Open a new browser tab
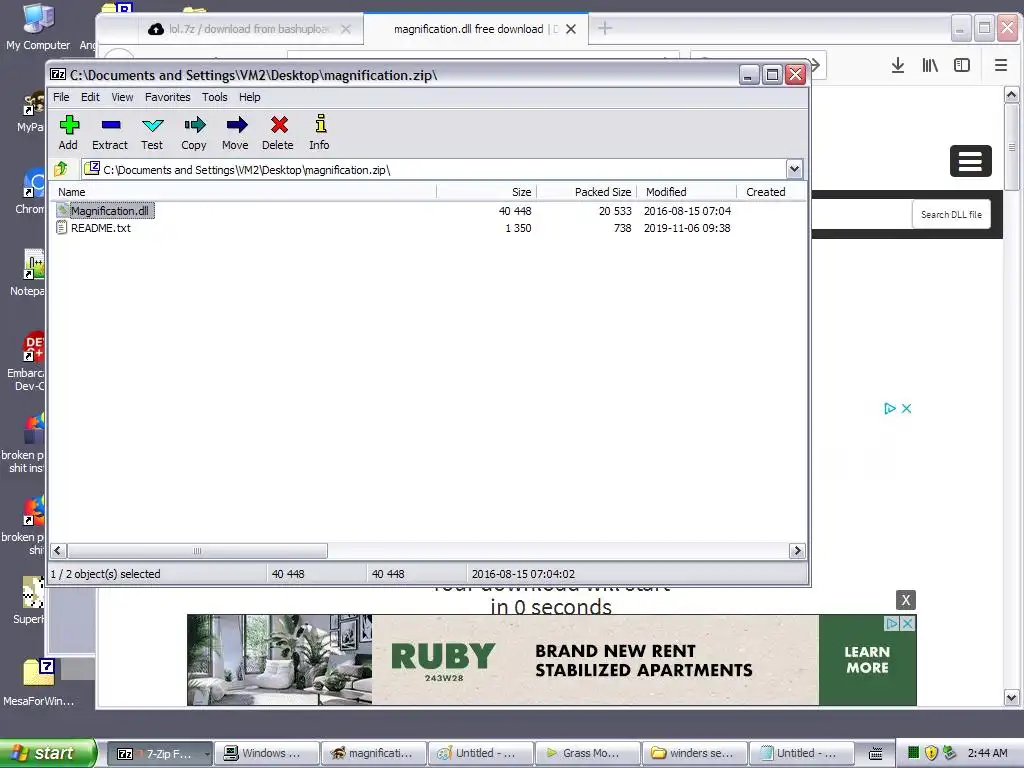 click(605, 28)
